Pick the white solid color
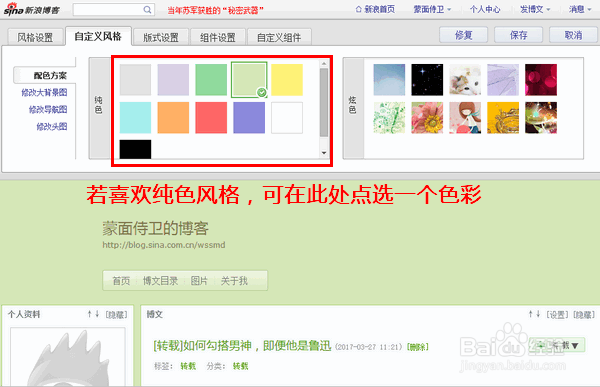This screenshot has height=387, width=600. [x=287, y=118]
